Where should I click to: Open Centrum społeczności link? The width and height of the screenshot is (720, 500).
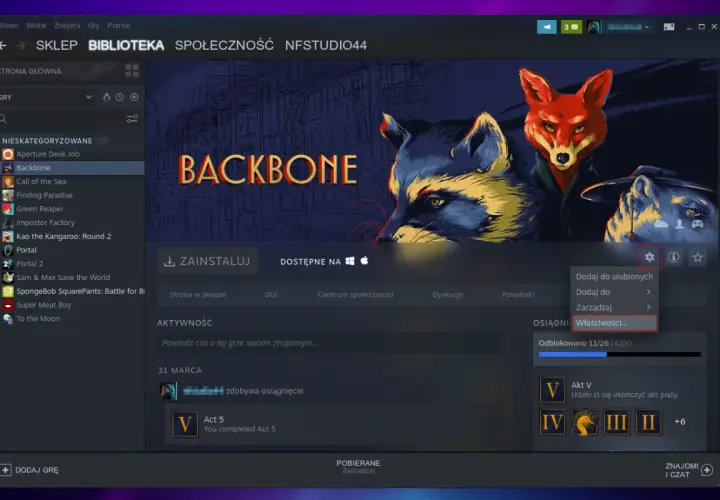(355, 295)
